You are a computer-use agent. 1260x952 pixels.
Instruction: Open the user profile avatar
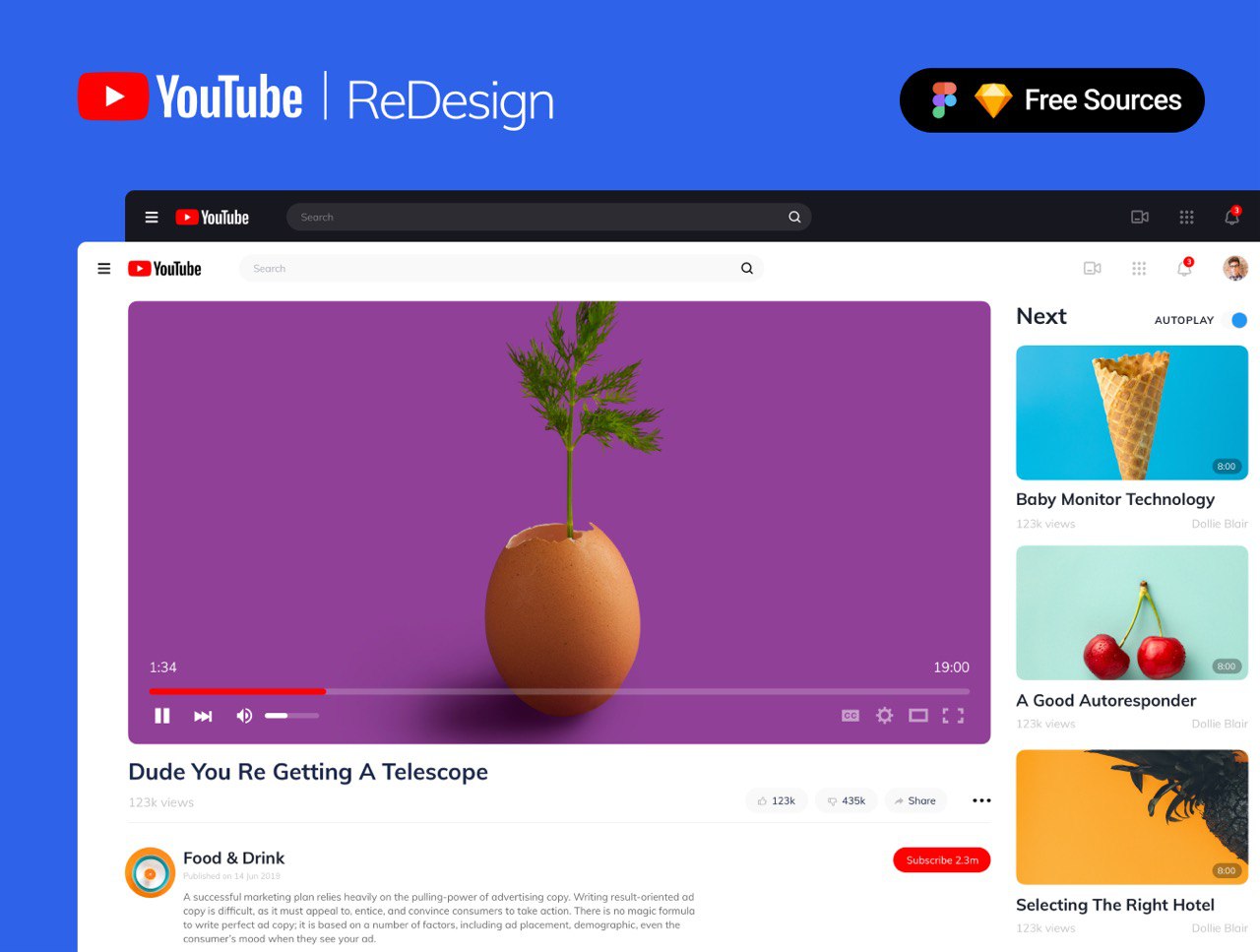point(1235,268)
